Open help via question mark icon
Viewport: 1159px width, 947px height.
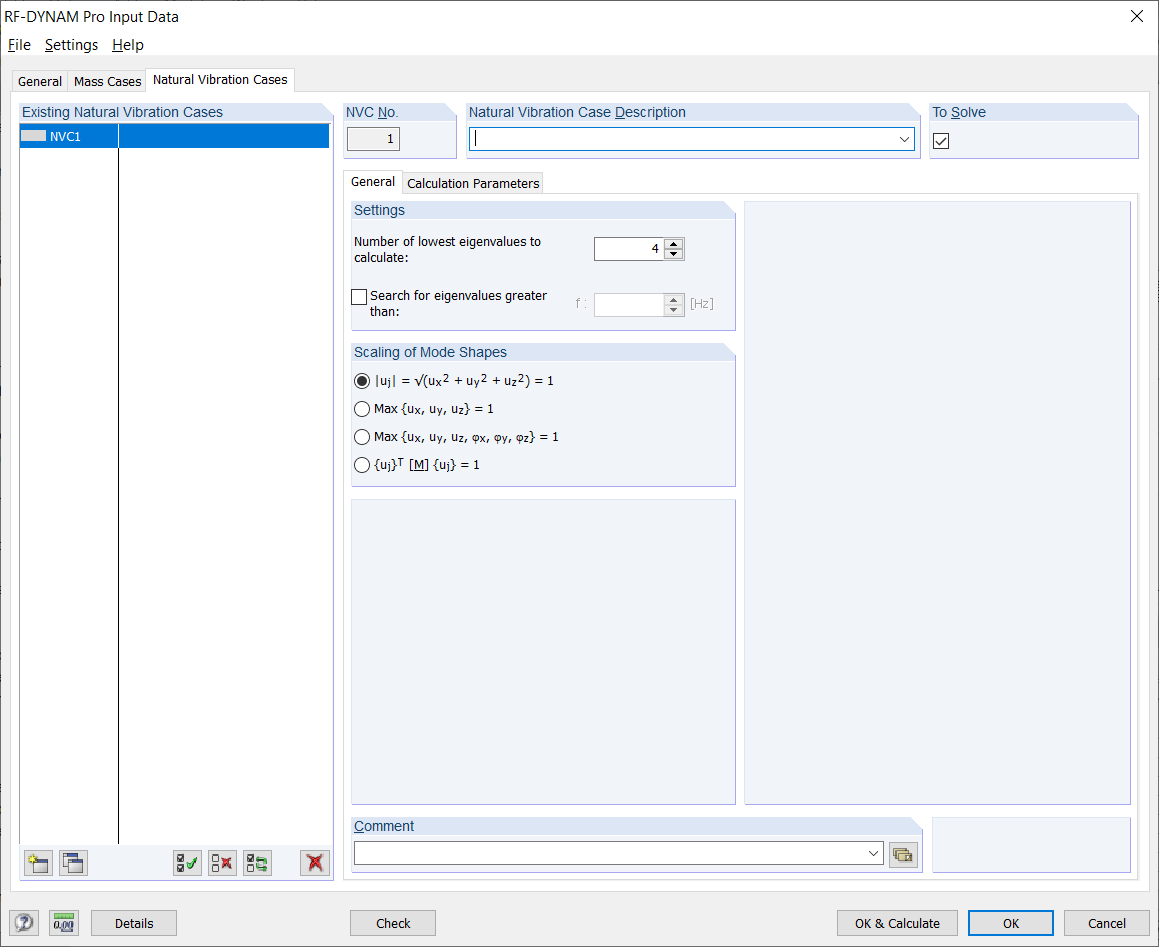pos(24,923)
